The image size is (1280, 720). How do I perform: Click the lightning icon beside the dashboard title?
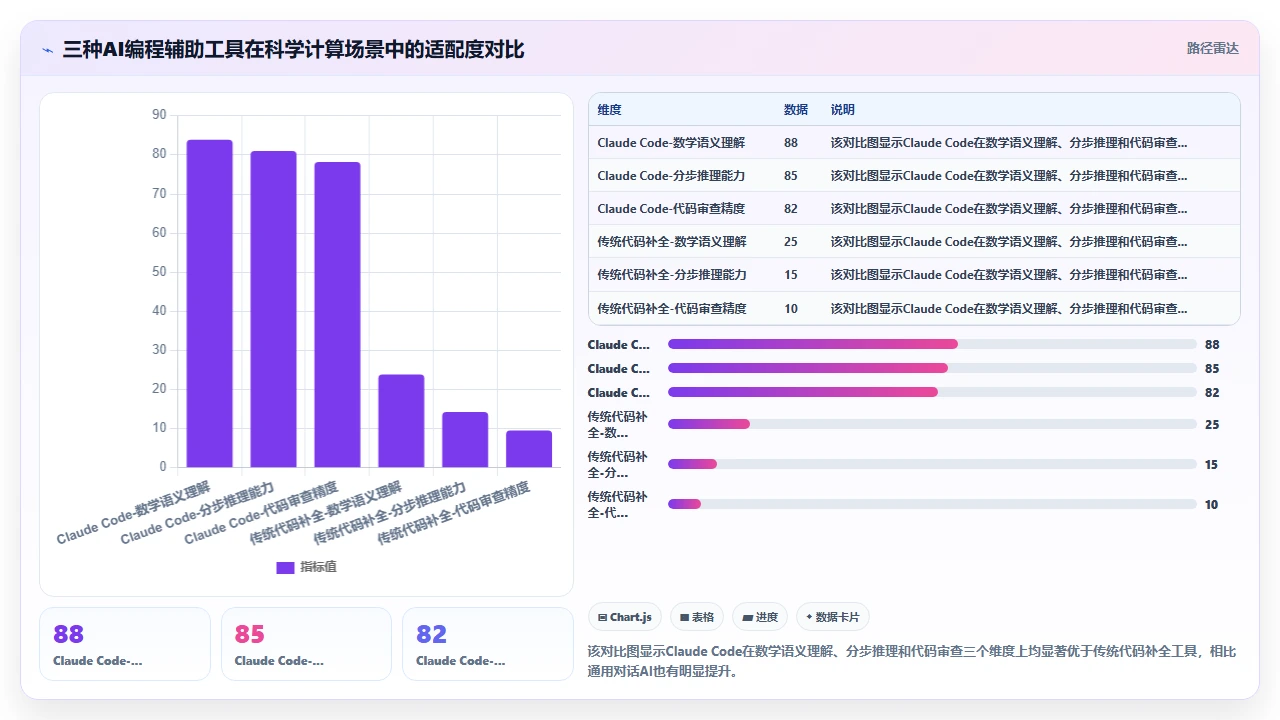tap(47, 50)
